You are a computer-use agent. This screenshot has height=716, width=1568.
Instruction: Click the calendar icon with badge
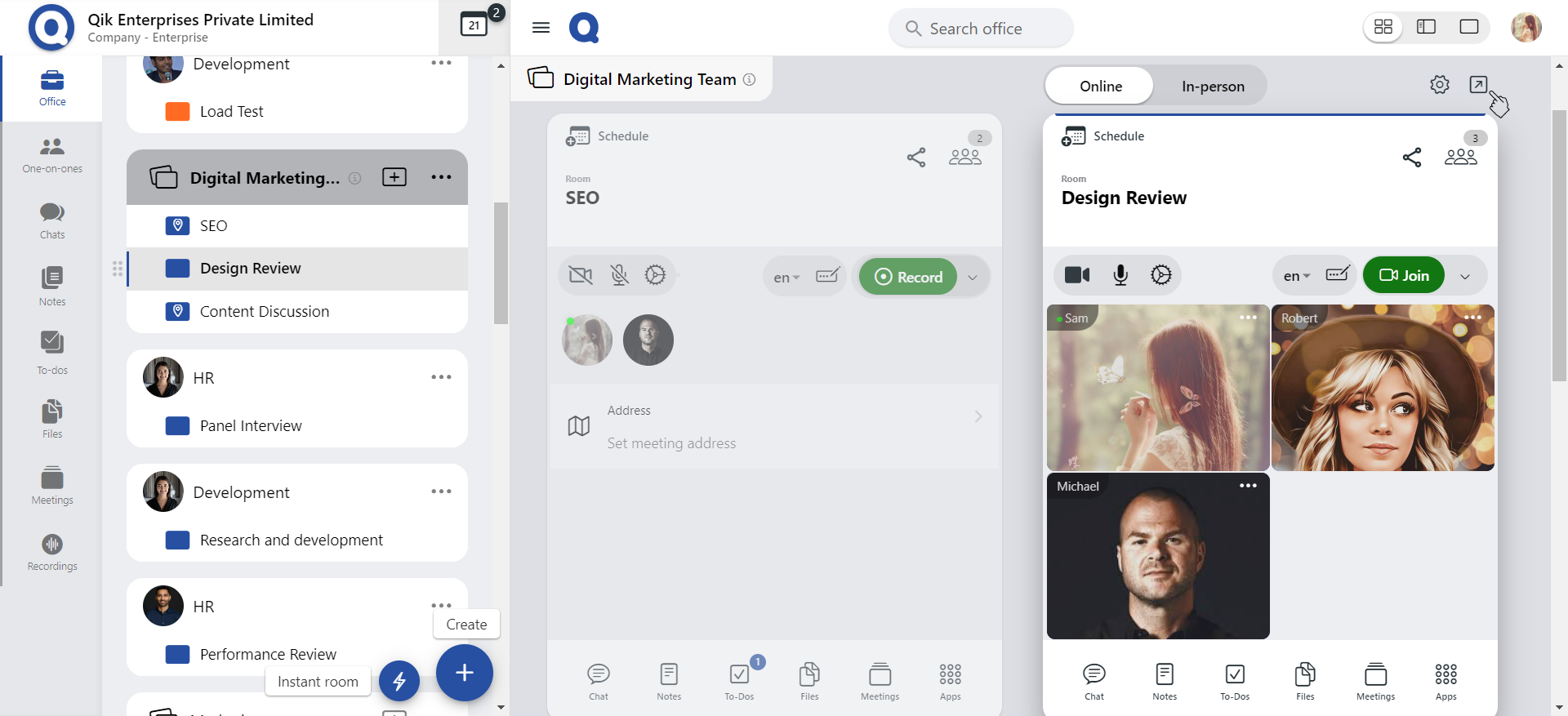point(474,25)
